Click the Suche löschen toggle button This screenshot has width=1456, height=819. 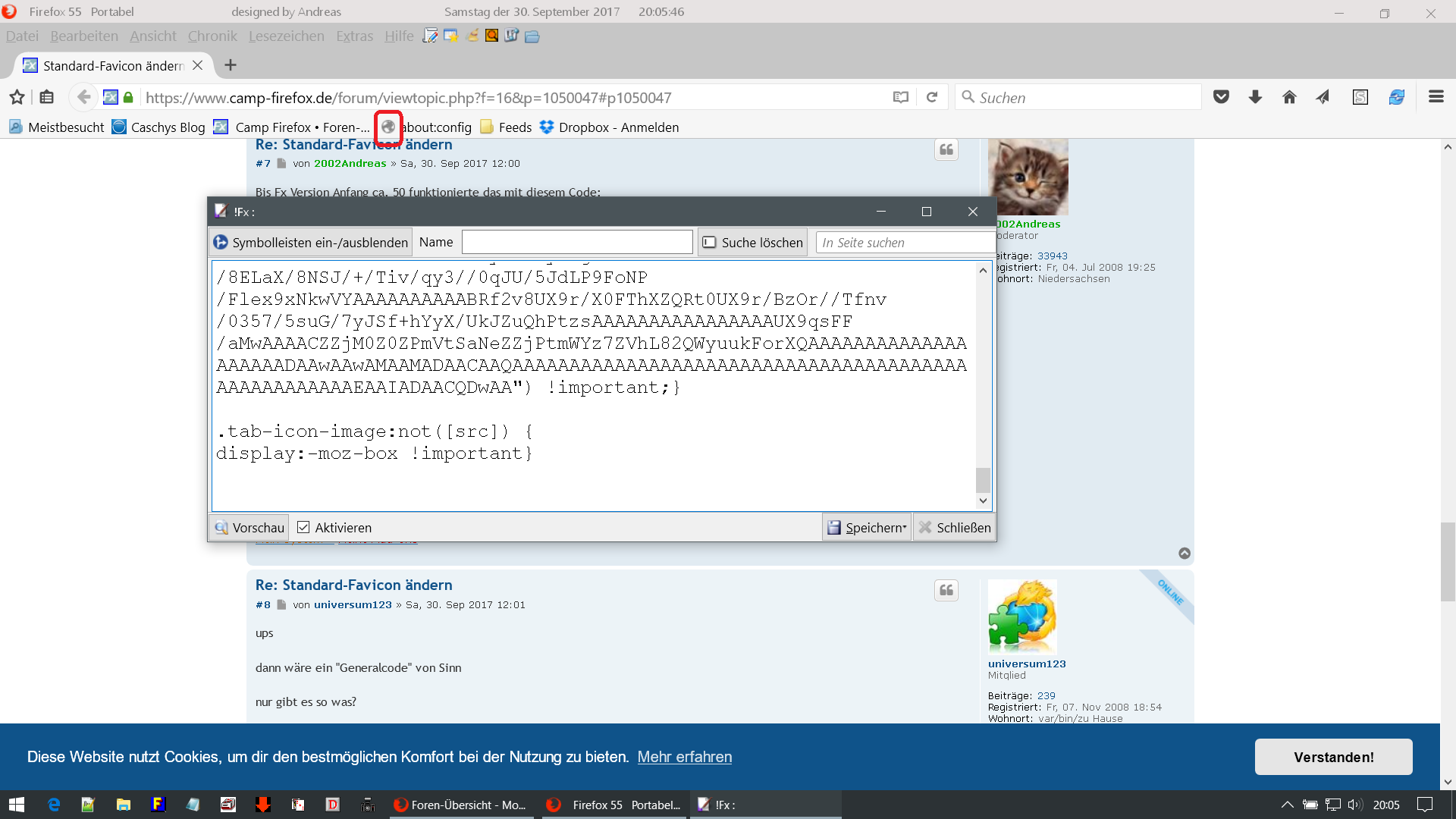752,243
